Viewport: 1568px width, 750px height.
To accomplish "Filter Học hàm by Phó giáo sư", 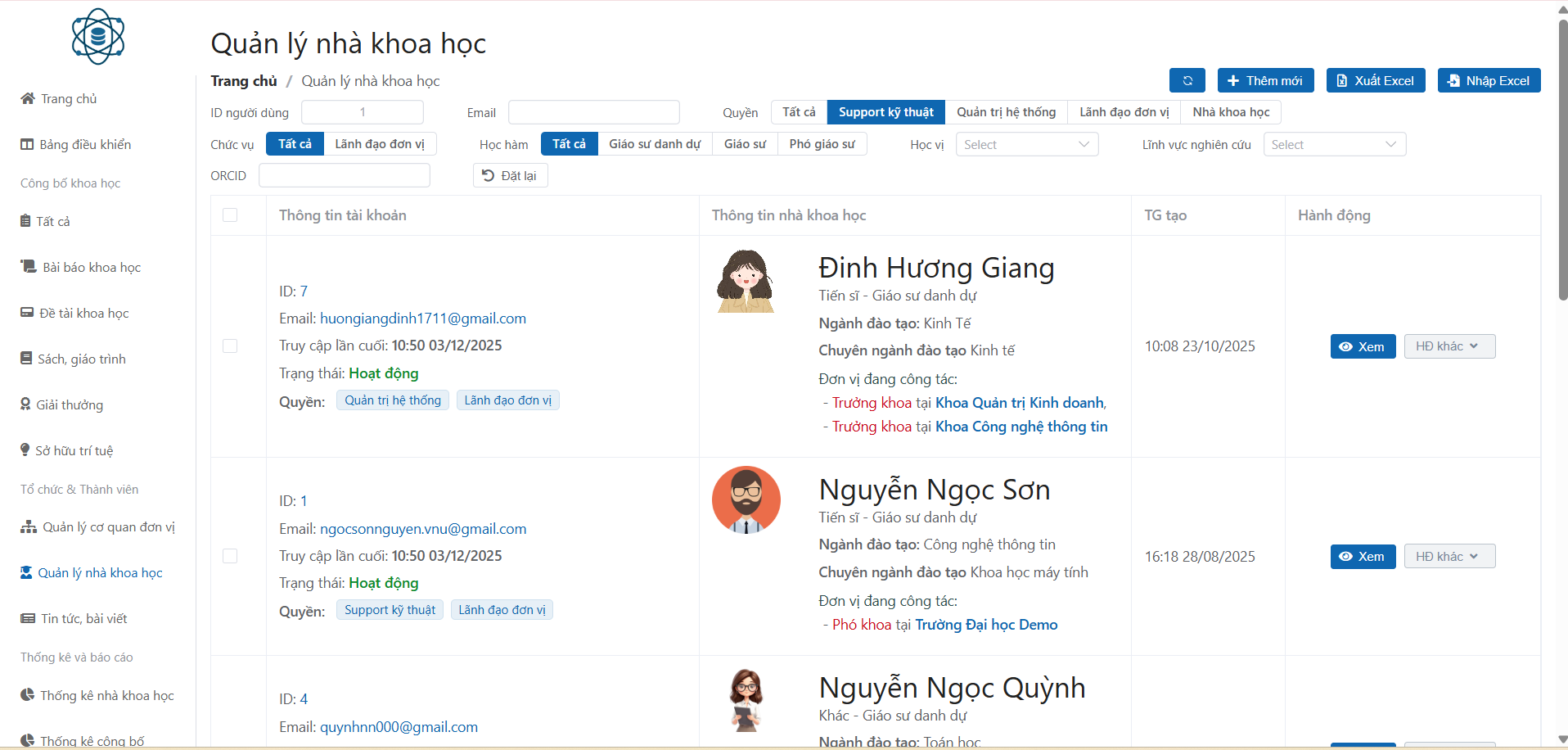I will [x=822, y=144].
